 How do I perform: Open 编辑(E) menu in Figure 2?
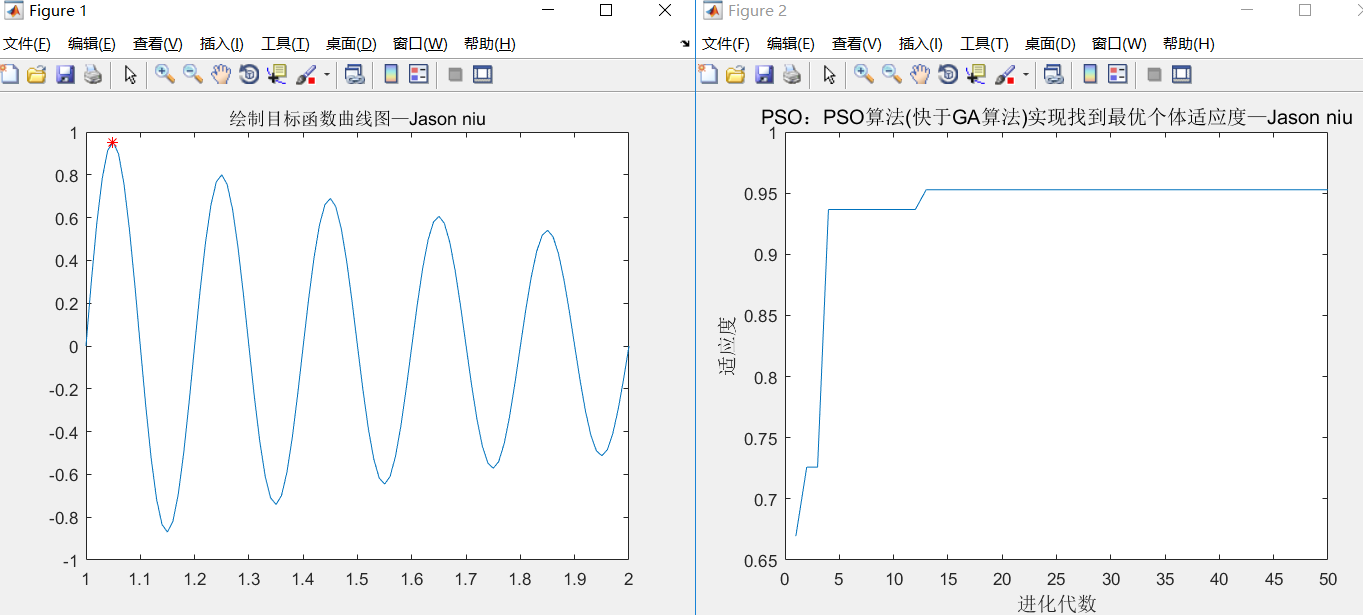coord(791,44)
